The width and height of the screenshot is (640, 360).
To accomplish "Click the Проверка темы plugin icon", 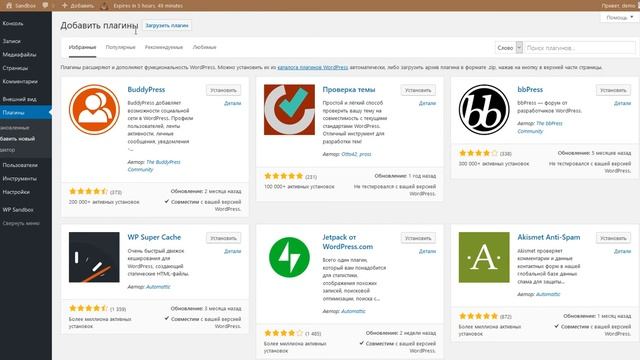I will (x=289, y=109).
